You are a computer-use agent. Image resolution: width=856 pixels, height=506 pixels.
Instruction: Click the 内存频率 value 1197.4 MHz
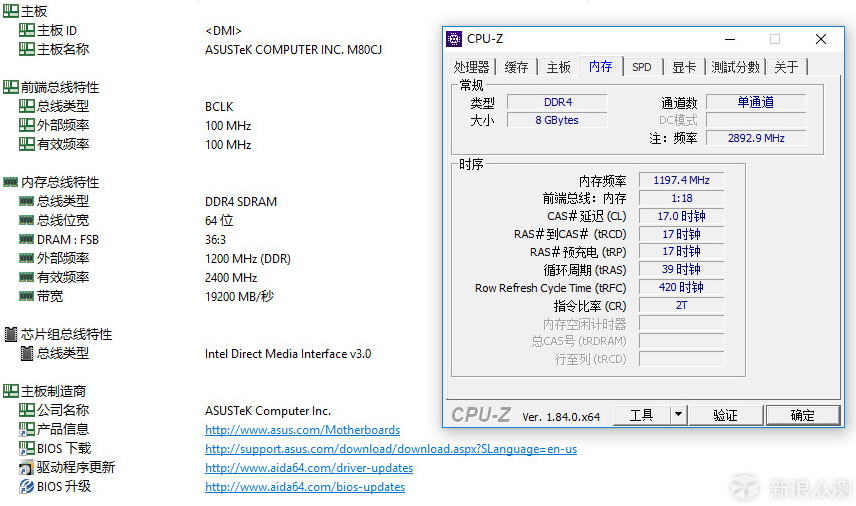(681, 180)
